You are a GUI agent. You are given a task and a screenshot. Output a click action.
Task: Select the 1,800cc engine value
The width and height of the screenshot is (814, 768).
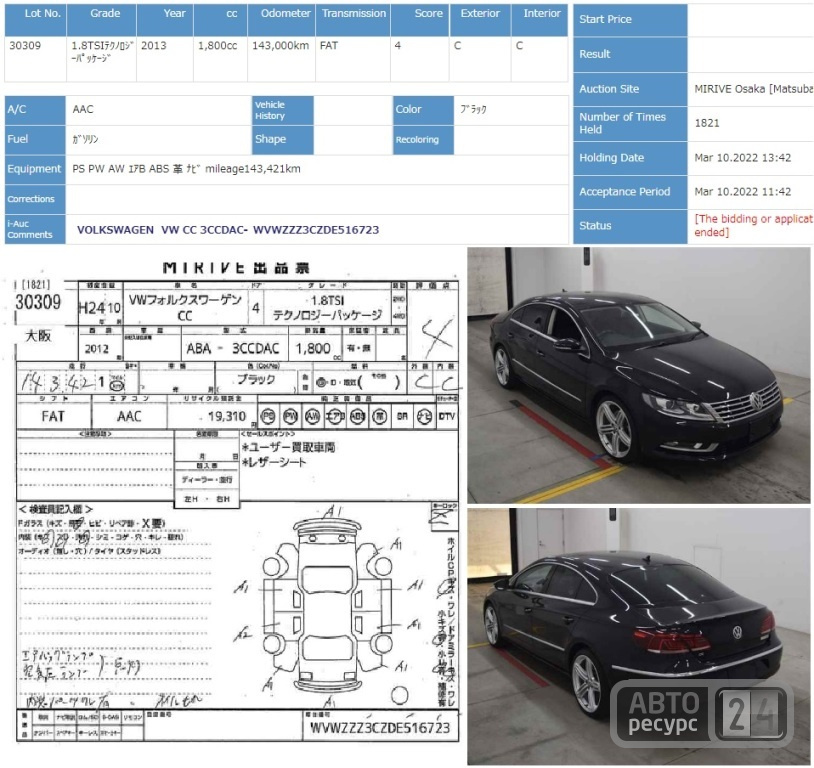coord(218,46)
